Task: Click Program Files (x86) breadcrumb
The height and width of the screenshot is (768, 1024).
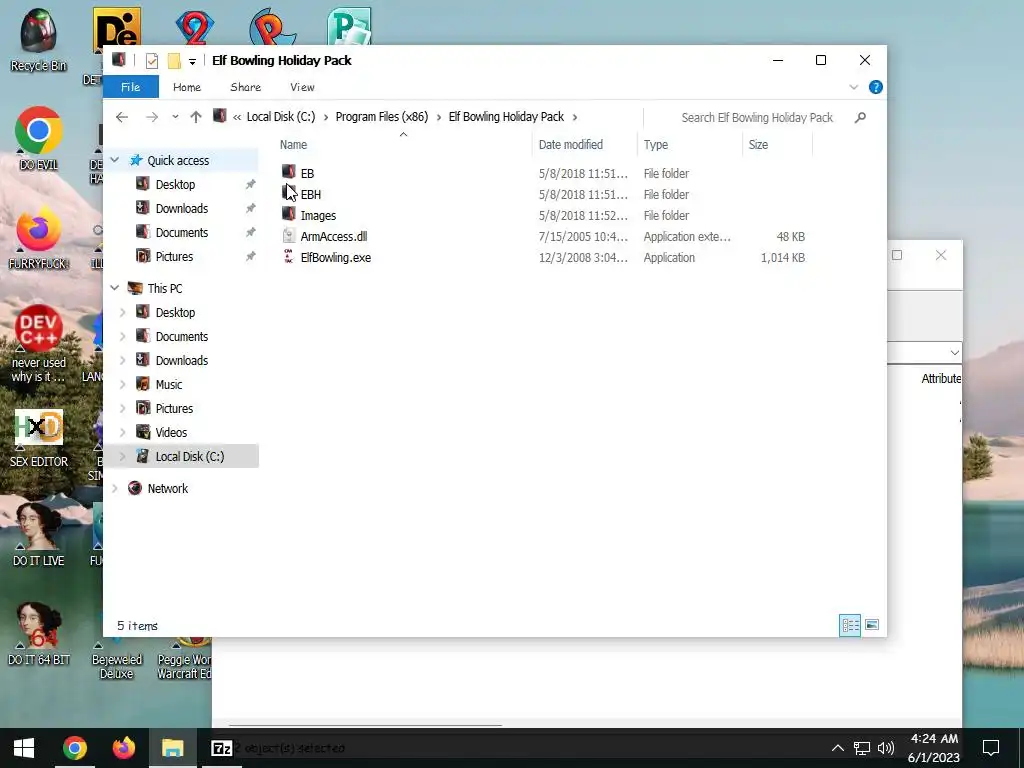Action: (x=382, y=117)
